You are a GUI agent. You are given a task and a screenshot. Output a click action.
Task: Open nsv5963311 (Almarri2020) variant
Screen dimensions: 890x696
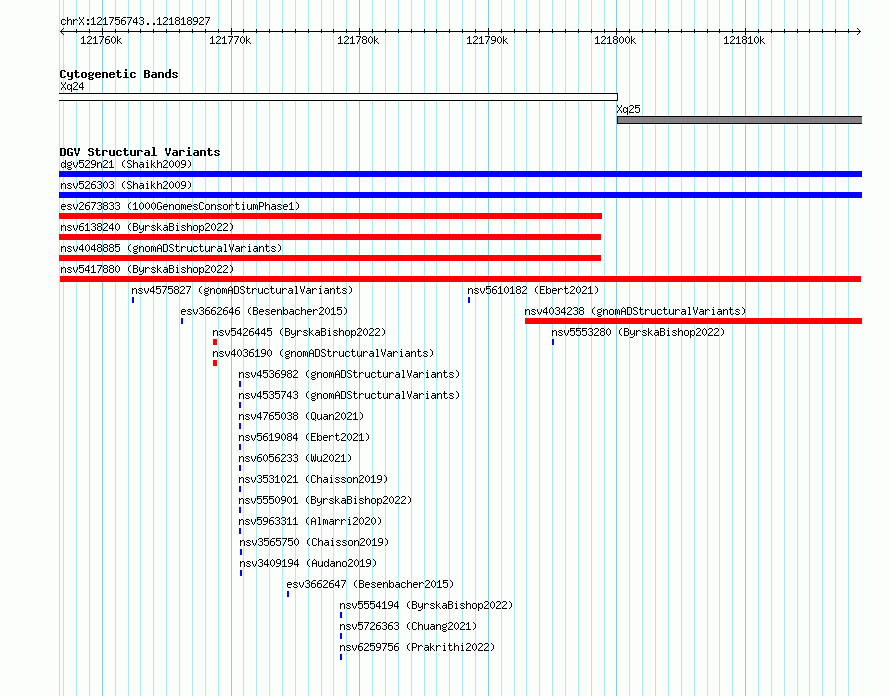pyautogui.click(x=310, y=521)
